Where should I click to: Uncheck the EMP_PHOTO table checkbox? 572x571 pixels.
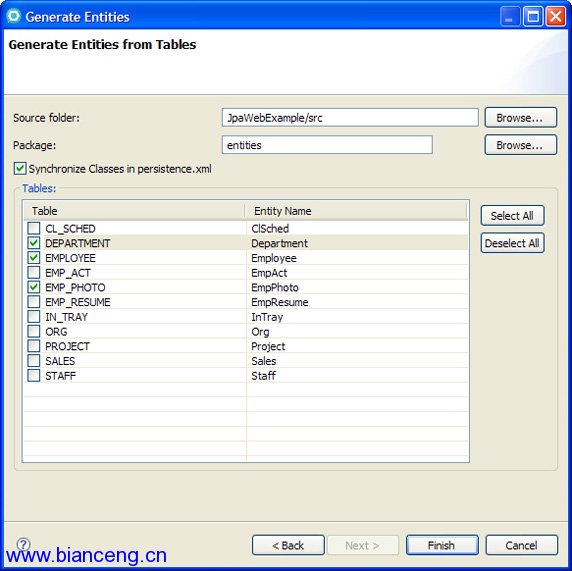coord(34,287)
